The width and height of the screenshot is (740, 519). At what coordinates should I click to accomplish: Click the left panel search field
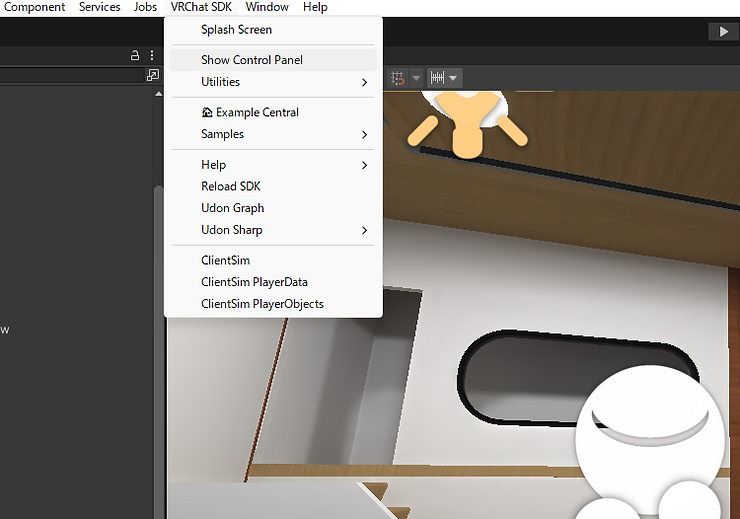tap(71, 75)
